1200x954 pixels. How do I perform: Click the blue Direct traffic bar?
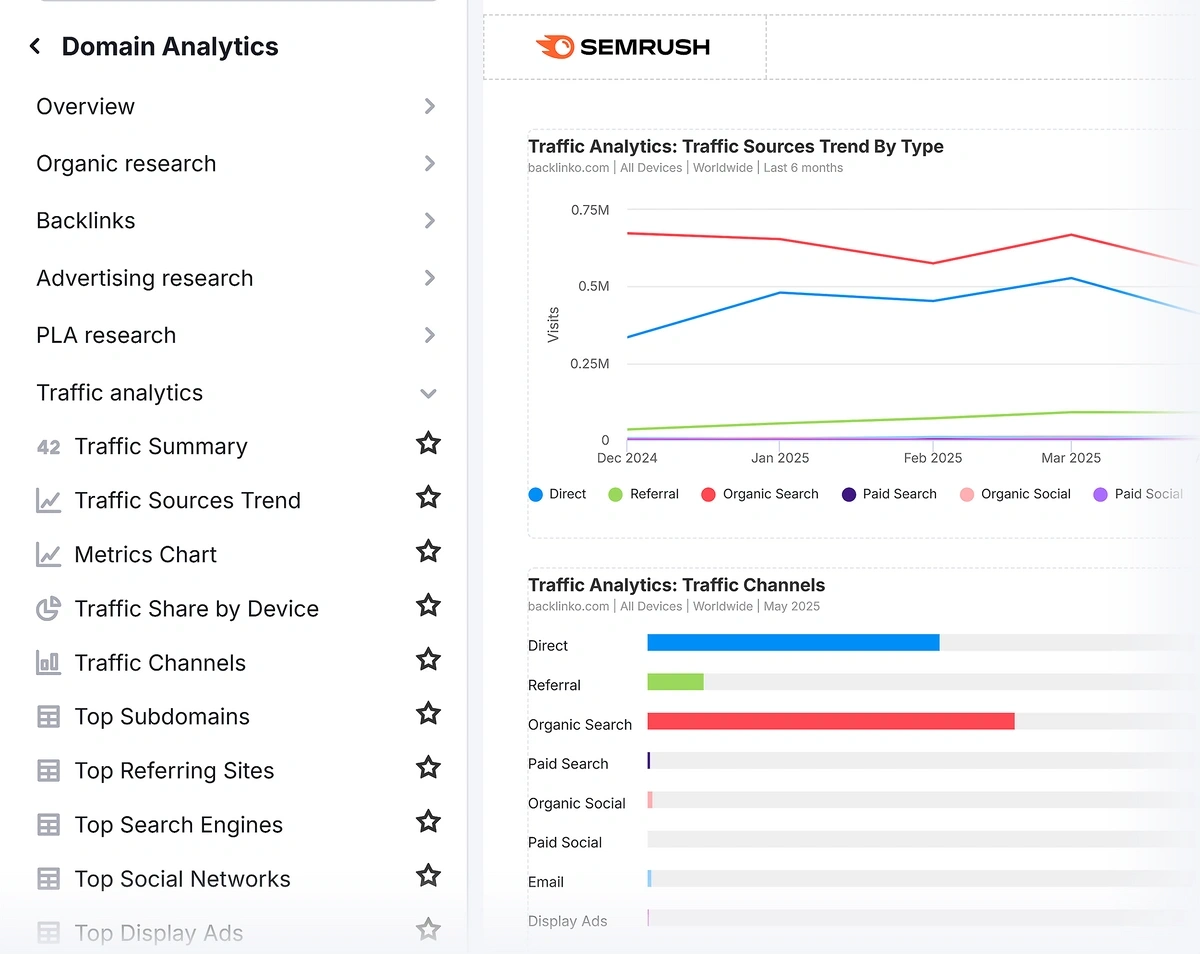coord(793,642)
